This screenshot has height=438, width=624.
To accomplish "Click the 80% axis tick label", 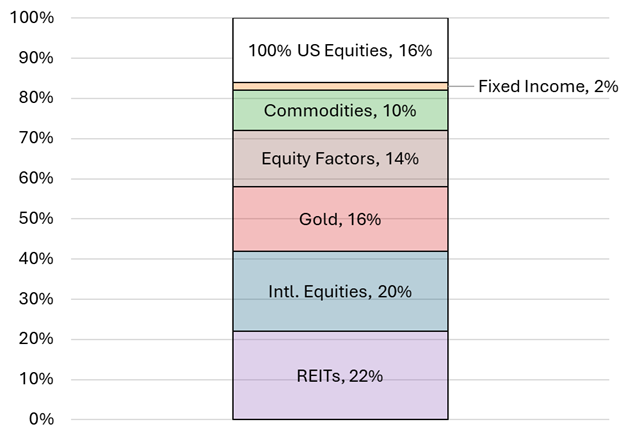I will (38, 99).
